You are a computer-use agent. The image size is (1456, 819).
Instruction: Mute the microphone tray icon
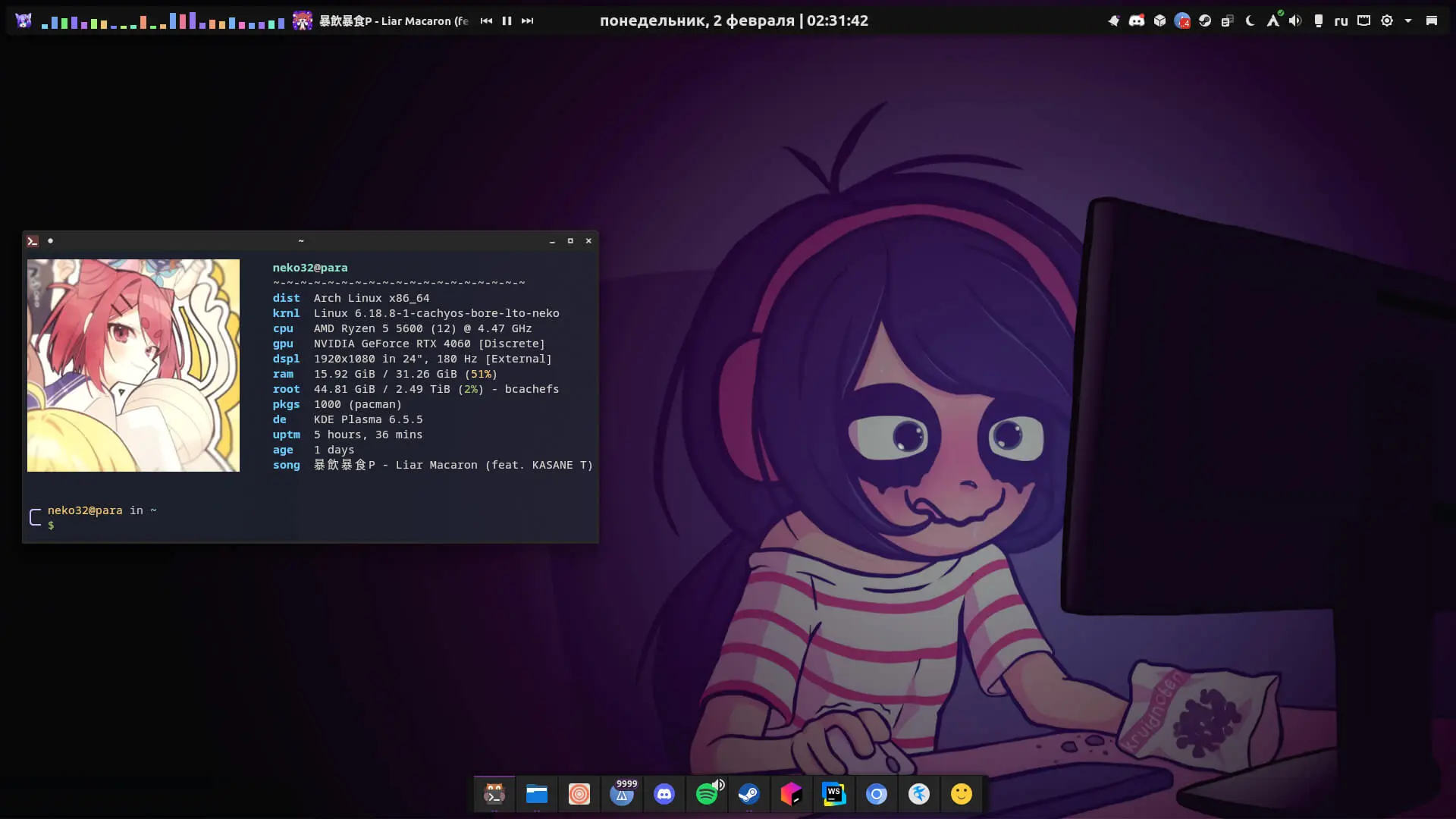click(x=1318, y=20)
